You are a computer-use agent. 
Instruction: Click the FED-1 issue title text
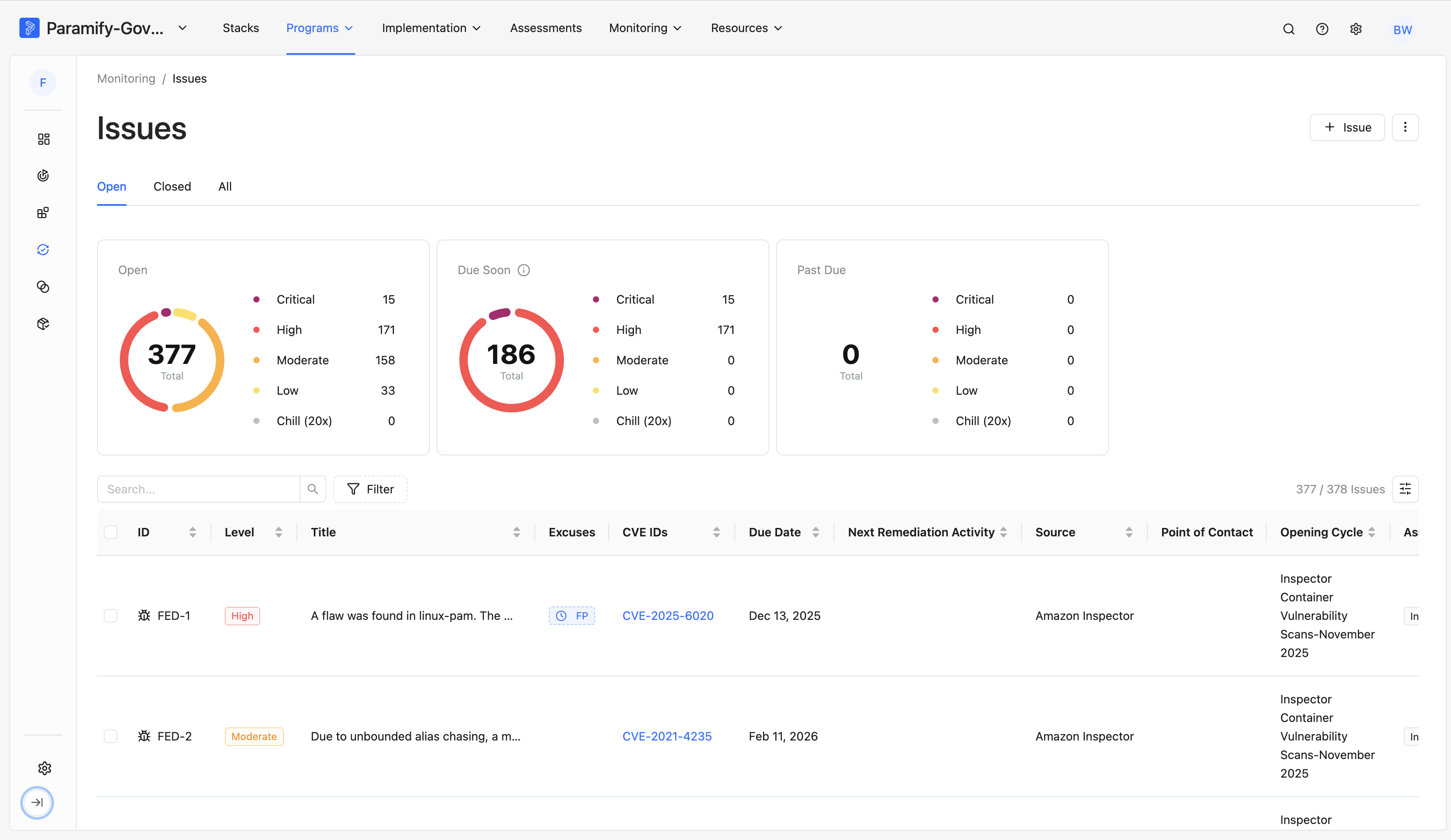coord(412,616)
